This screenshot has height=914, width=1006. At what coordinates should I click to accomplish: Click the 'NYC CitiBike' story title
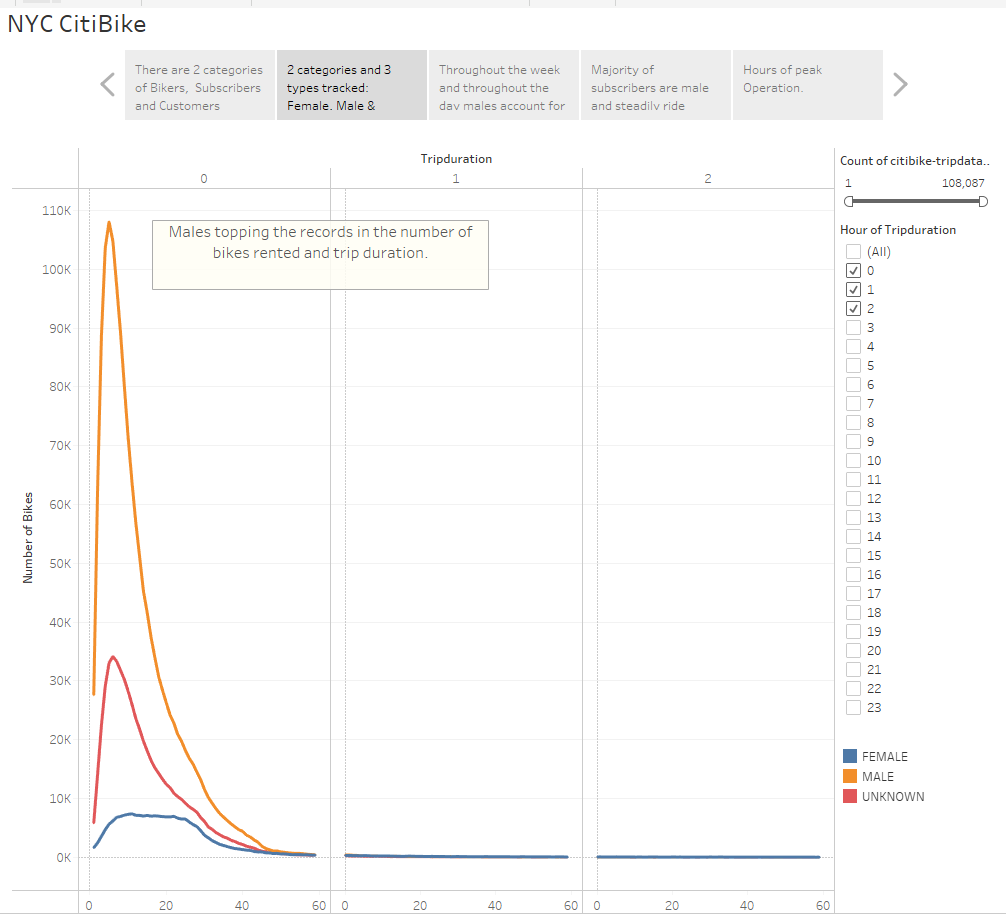(x=77, y=24)
